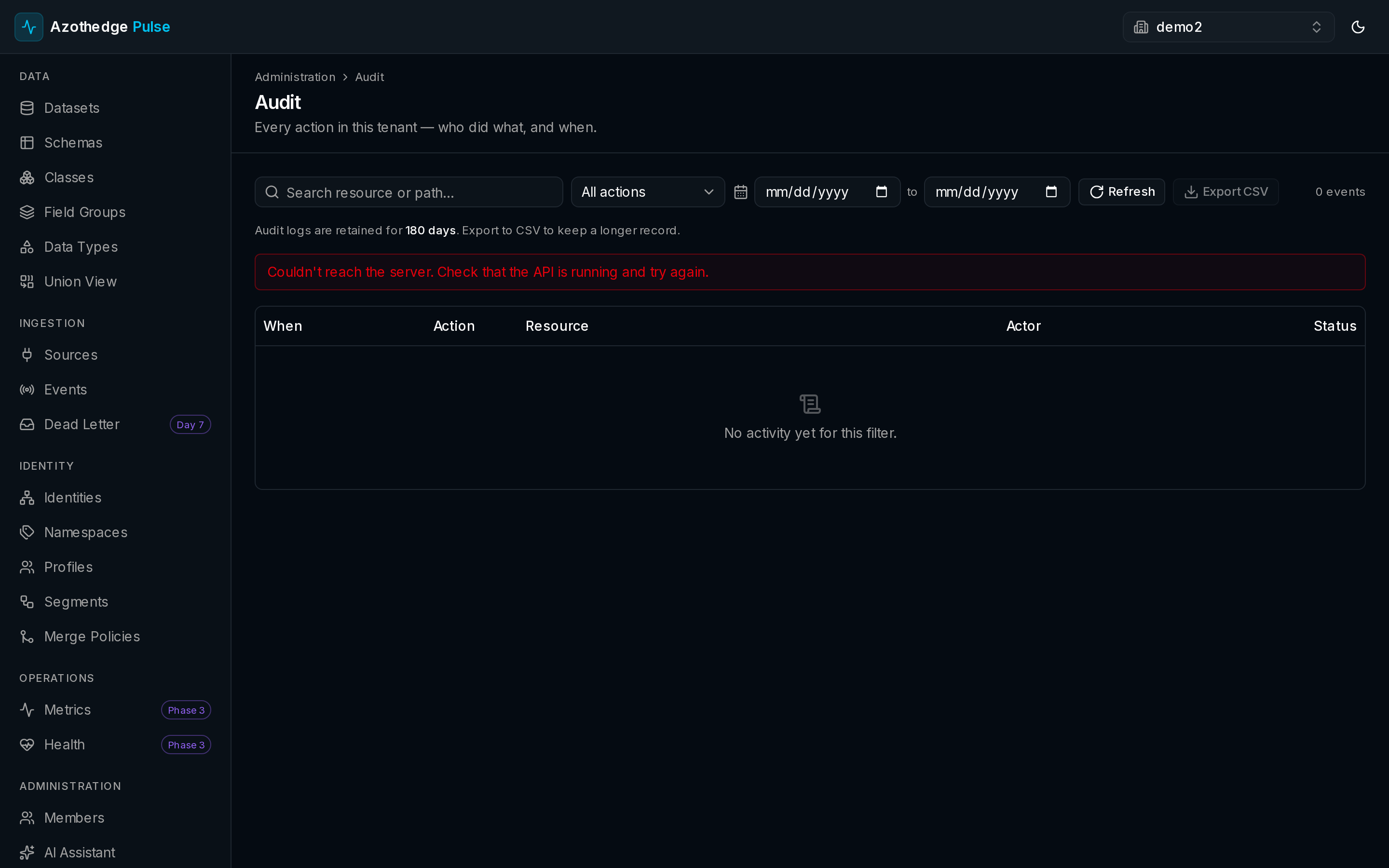
Task: Click the Sources plug icon
Action: point(27,355)
